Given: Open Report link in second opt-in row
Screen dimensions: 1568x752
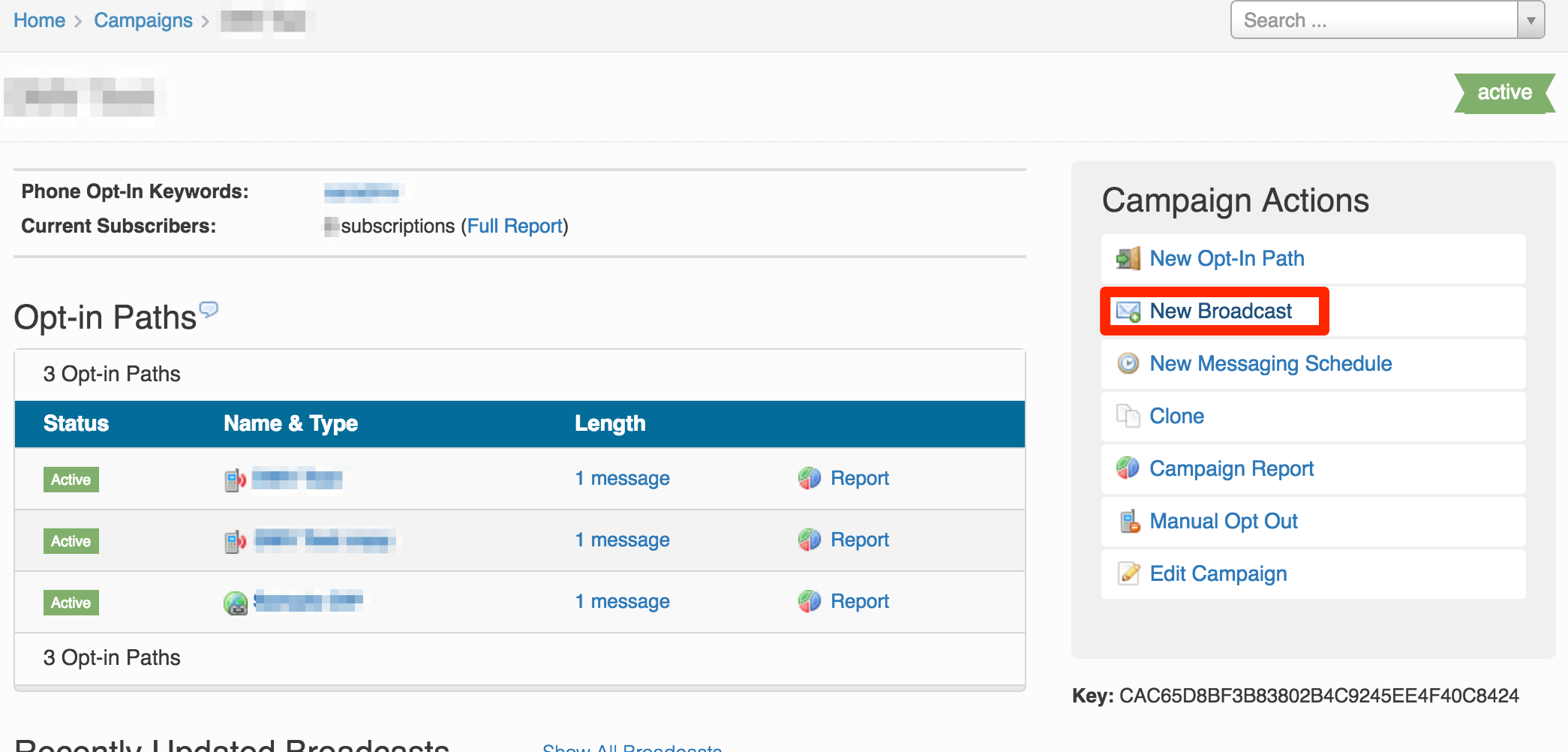Looking at the screenshot, I should (859, 540).
